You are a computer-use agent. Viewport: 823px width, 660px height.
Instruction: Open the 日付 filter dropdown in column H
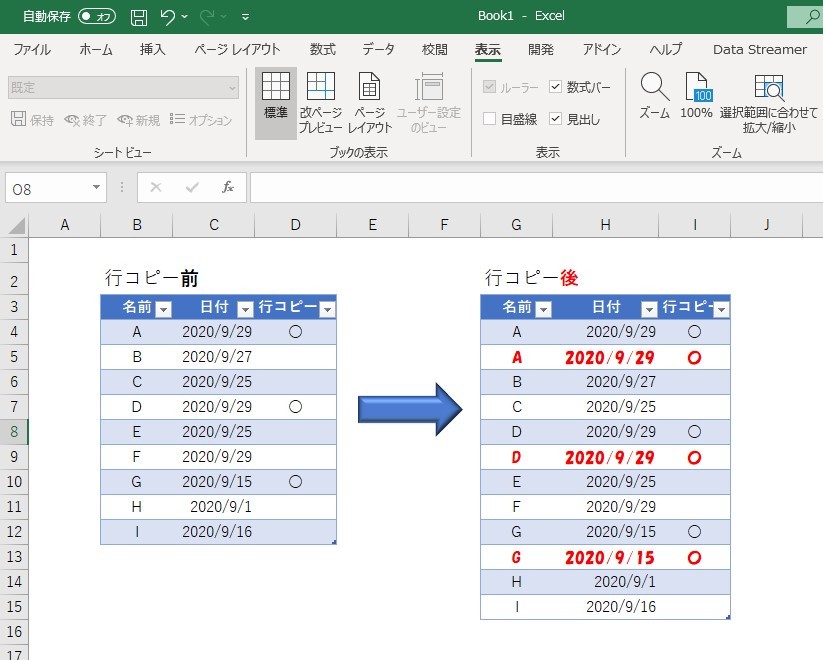pos(649,310)
